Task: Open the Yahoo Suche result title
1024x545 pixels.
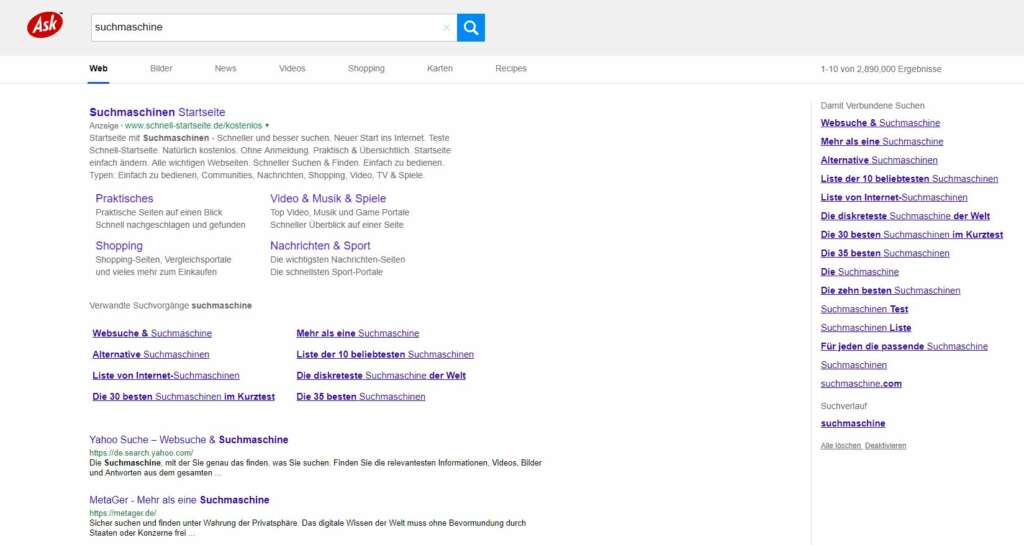Action: click(189, 440)
